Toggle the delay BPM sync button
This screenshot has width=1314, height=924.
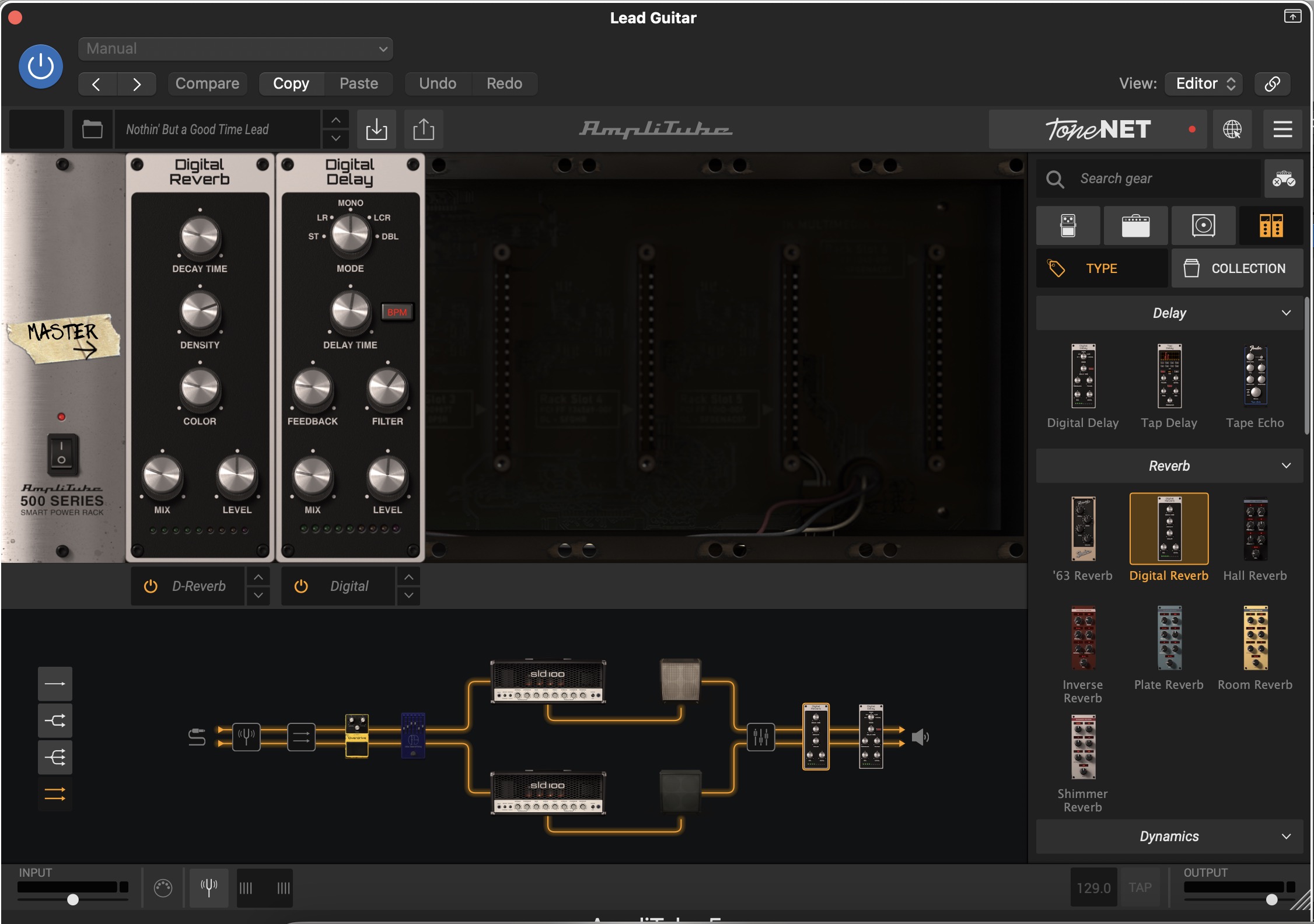397,312
